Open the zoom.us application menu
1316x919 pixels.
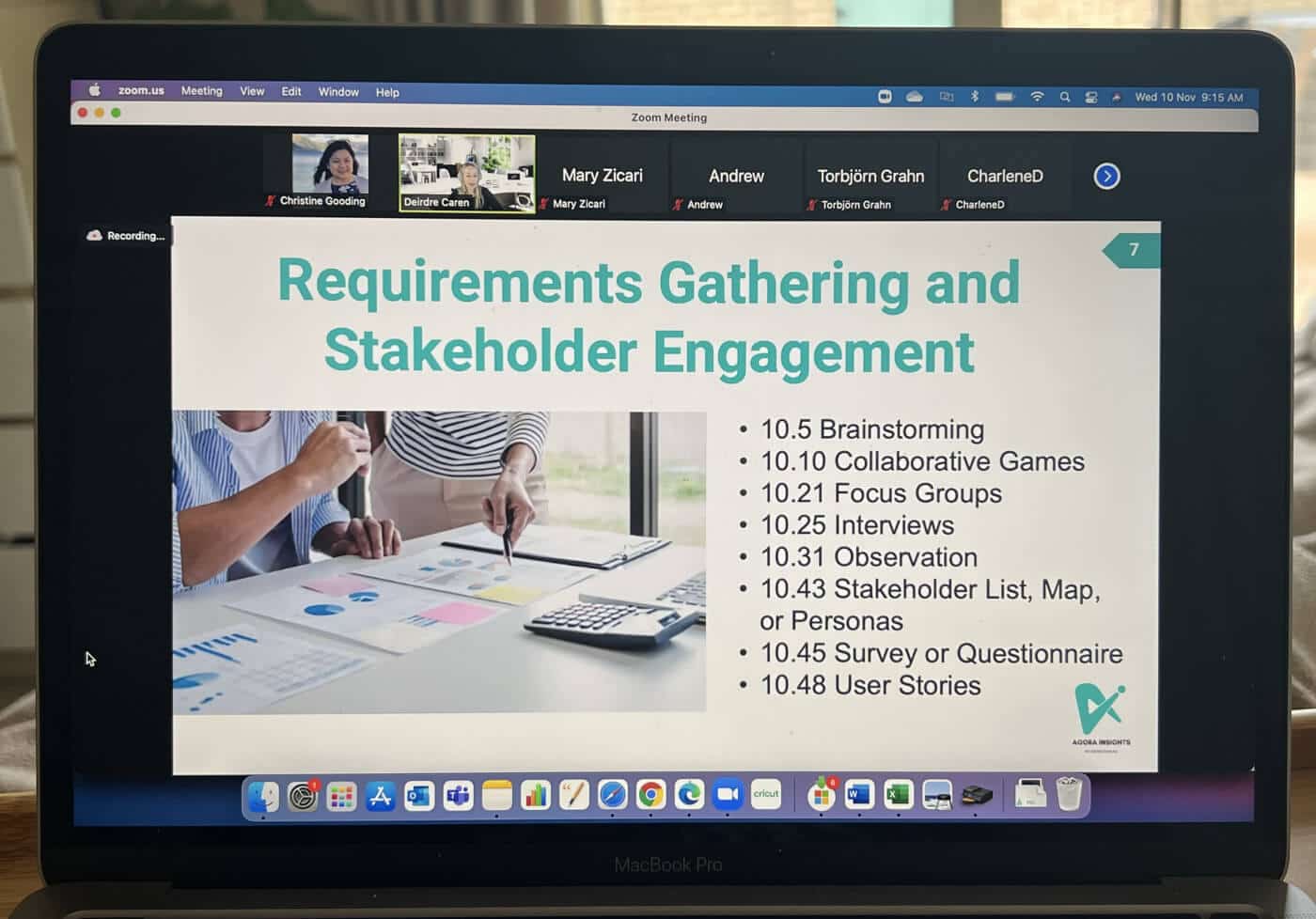[141, 91]
